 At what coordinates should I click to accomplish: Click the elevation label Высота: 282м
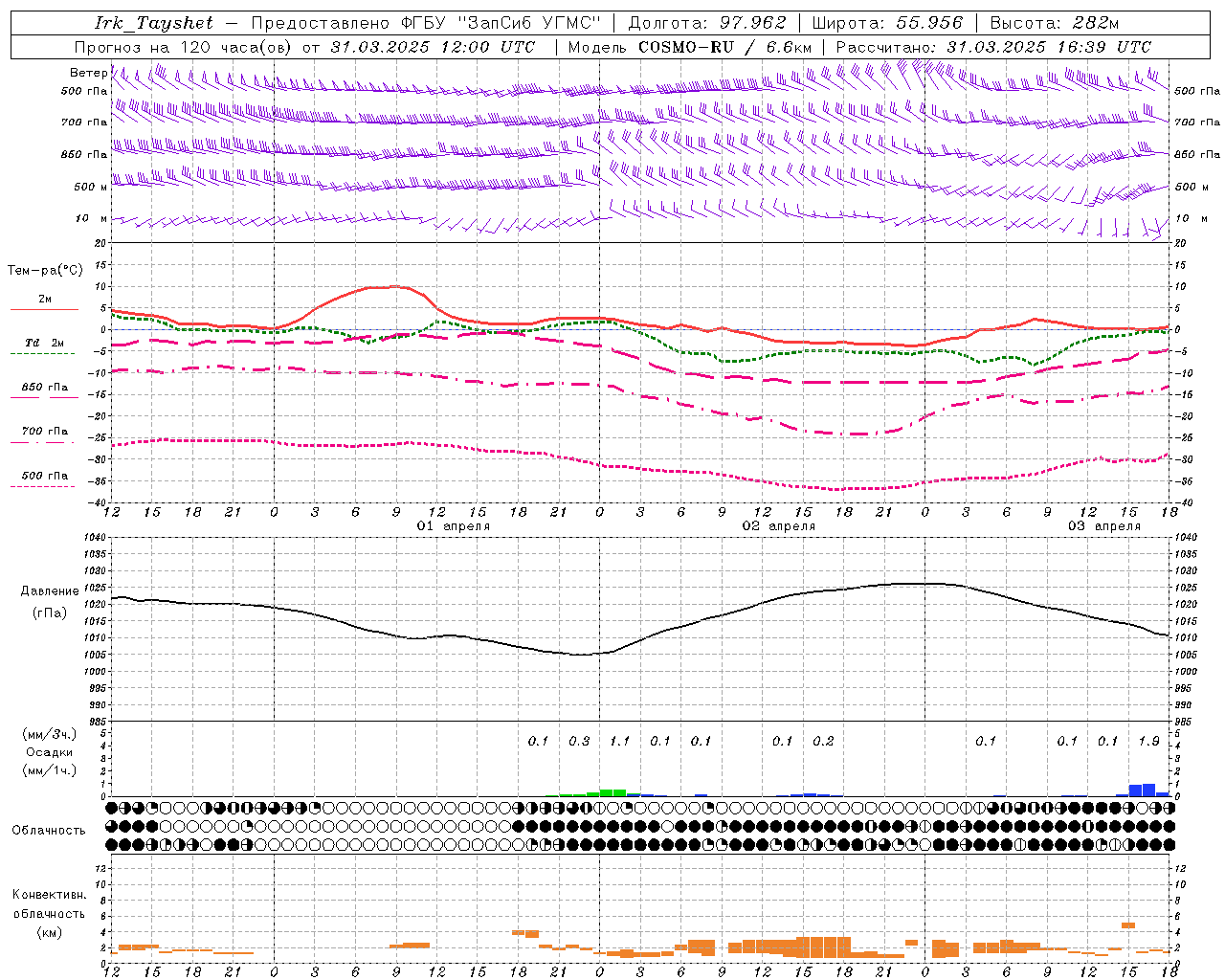[1055, 23]
